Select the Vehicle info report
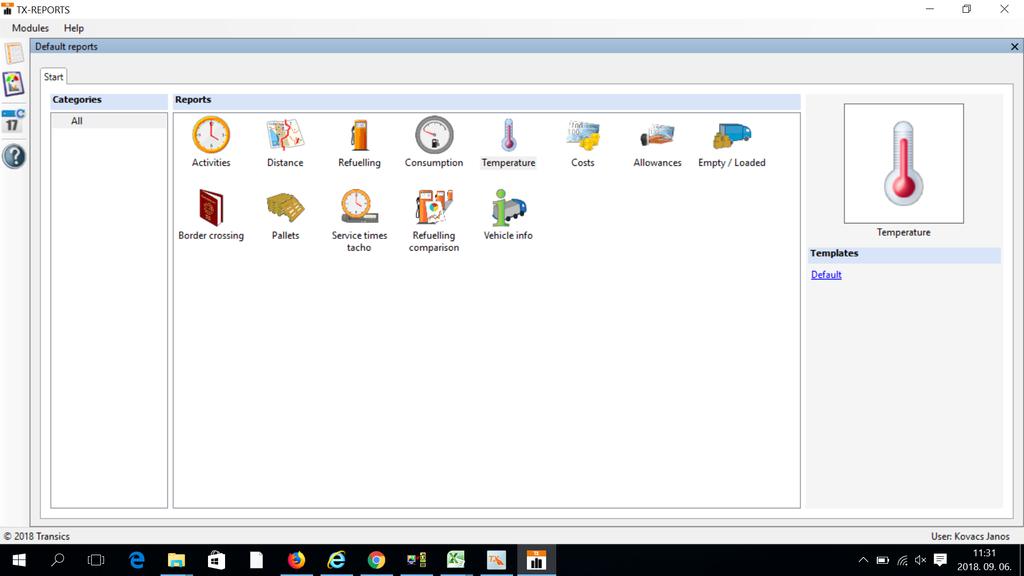Image resolution: width=1024 pixels, height=576 pixels. point(508,216)
